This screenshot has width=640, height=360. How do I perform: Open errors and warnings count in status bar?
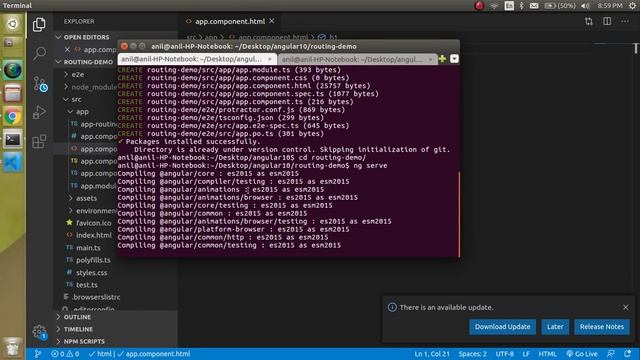point(65,354)
